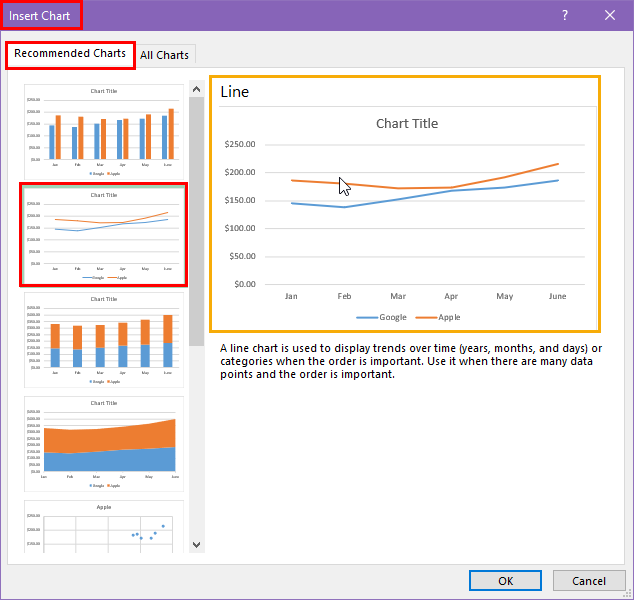This screenshot has width=634, height=600.
Task: Click the dialog resize grip icon
Action: (x=628, y=594)
